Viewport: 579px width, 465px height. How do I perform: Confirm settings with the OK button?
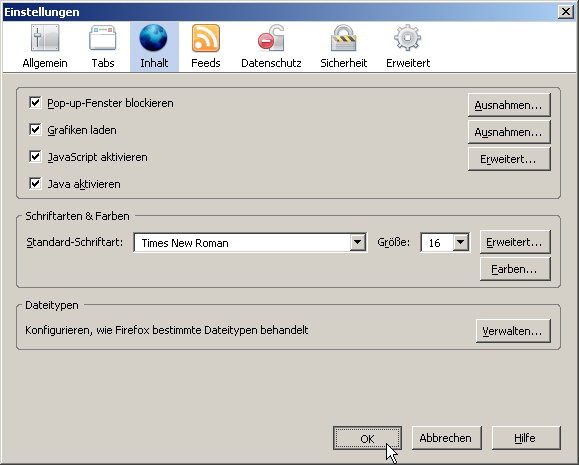click(367, 438)
